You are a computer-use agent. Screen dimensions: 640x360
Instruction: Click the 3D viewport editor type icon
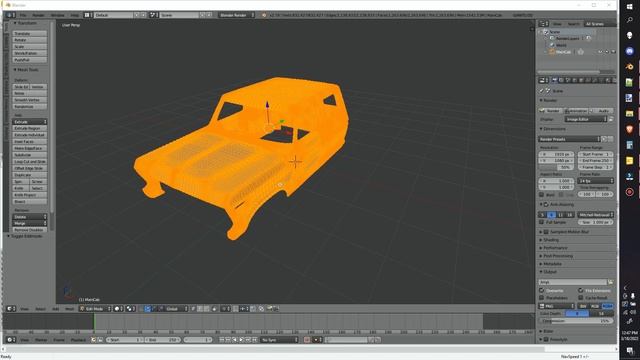(11, 309)
